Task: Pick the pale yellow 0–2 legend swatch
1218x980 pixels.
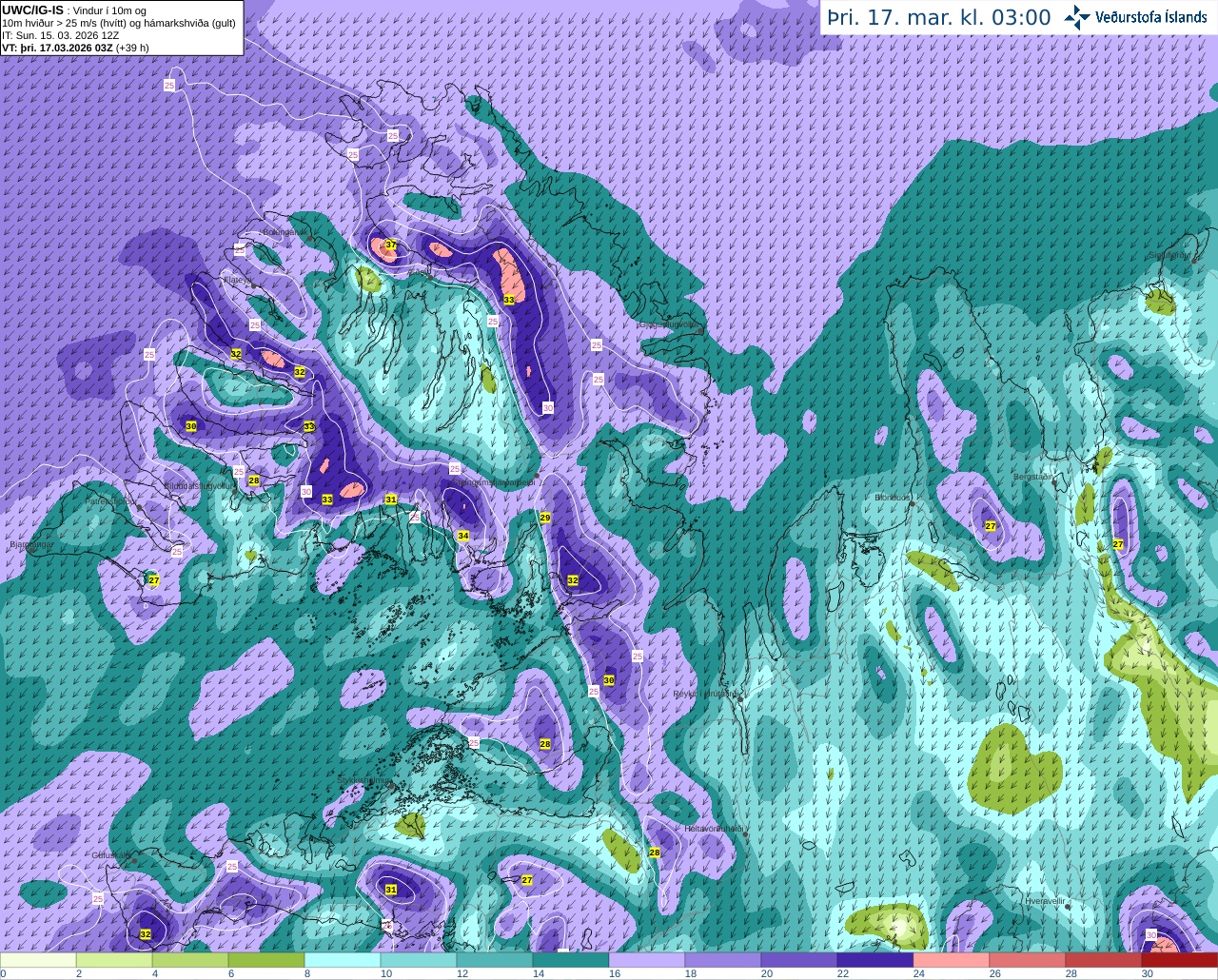Action: (38, 960)
